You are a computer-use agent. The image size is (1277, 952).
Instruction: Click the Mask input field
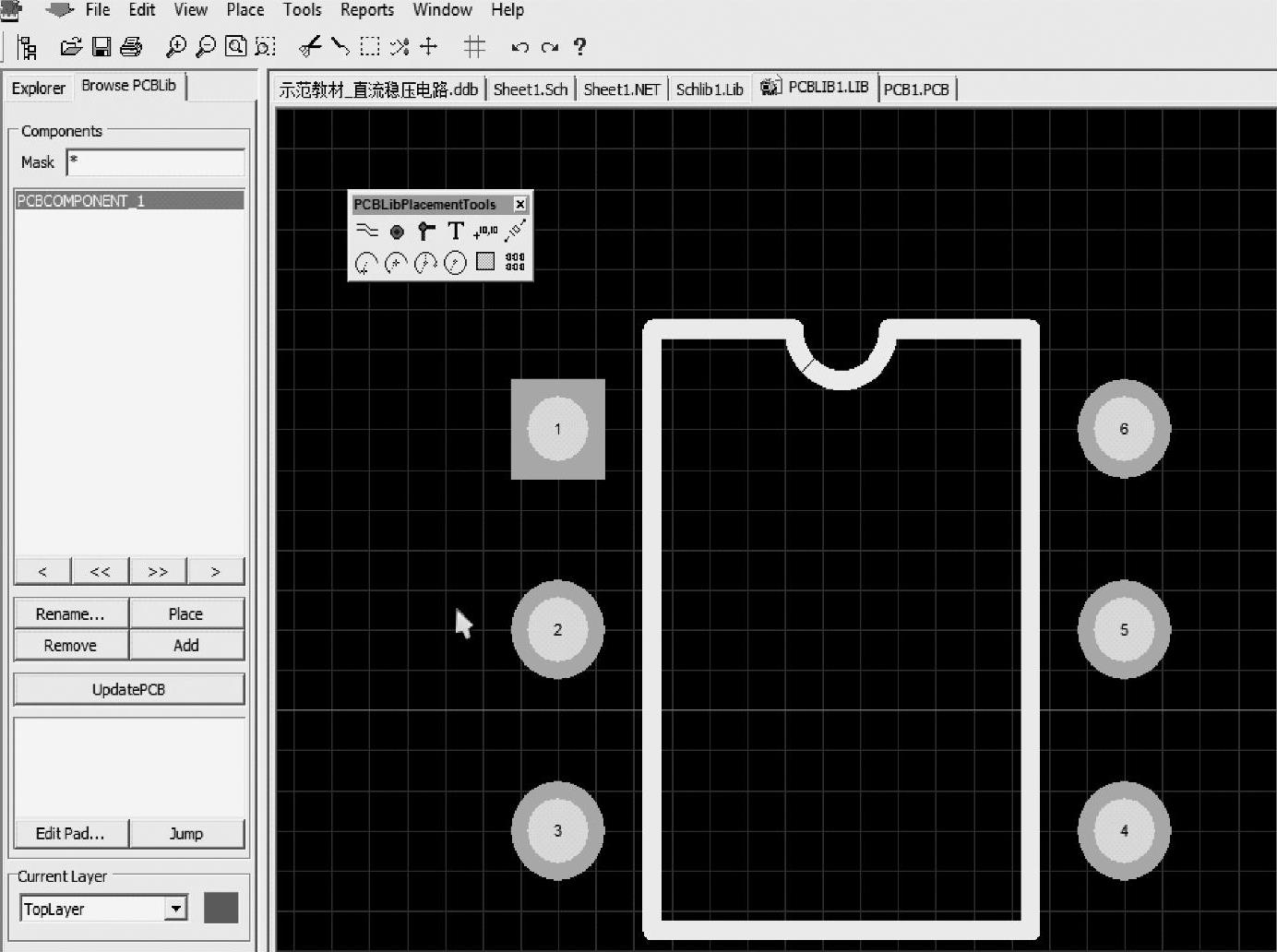(x=155, y=162)
